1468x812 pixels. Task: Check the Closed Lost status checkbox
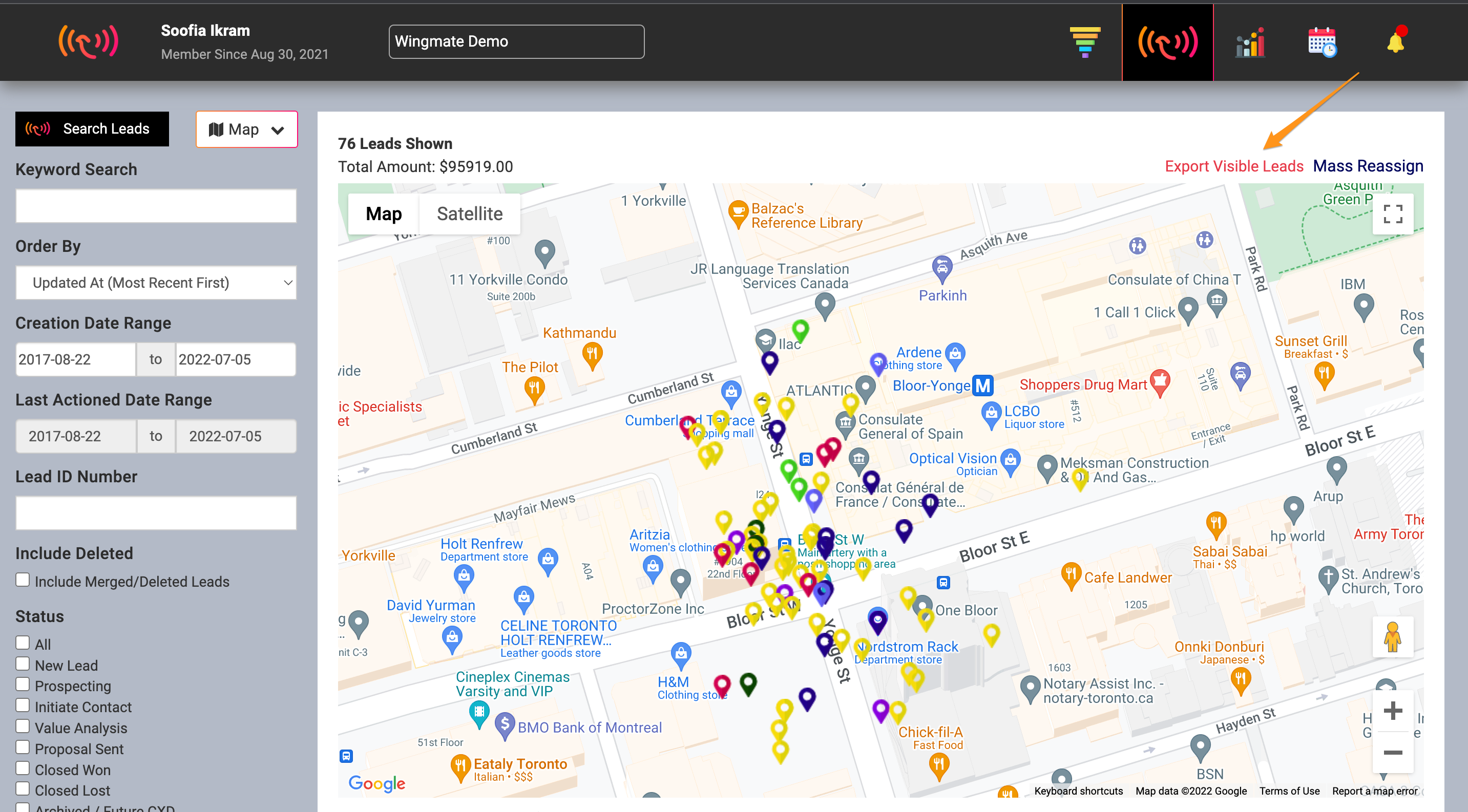[x=22, y=789]
